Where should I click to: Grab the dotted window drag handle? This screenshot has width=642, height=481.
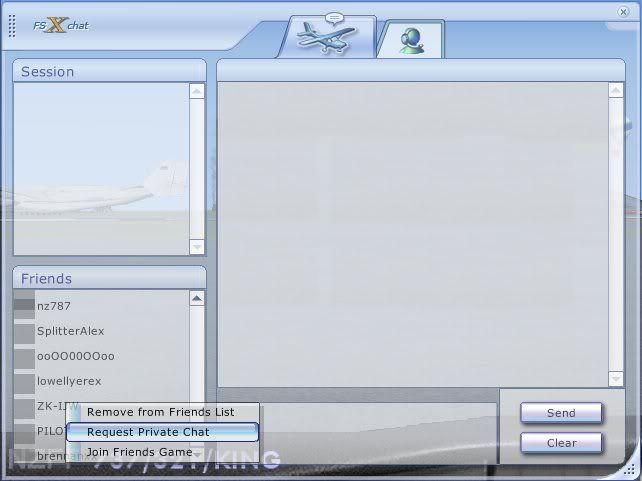[x=12, y=26]
